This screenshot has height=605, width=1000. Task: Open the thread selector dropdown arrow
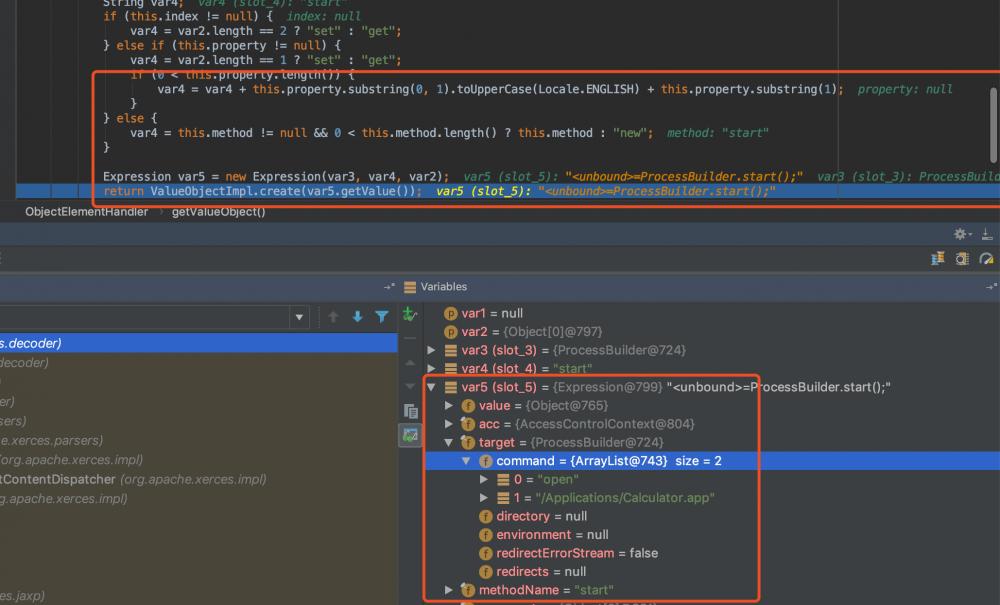coord(299,317)
